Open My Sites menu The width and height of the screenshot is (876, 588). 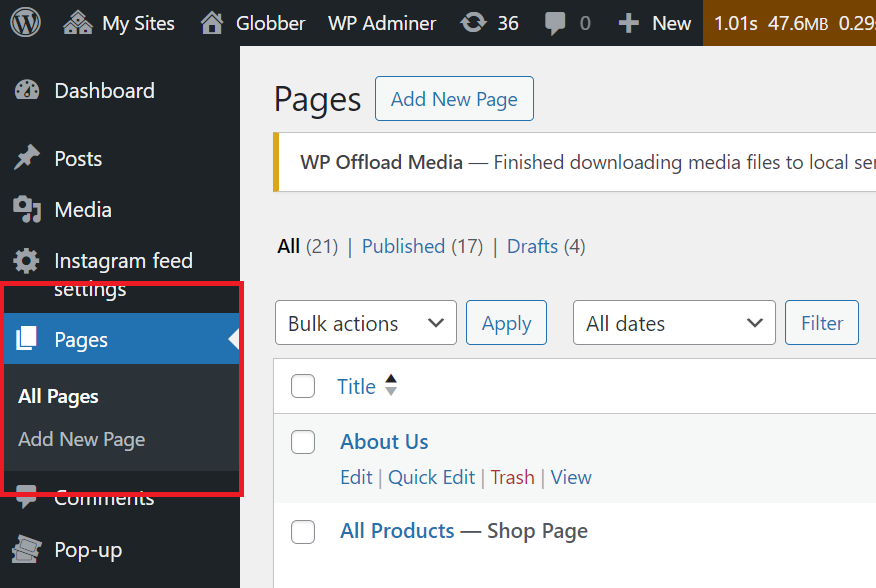(x=138, y=23)
